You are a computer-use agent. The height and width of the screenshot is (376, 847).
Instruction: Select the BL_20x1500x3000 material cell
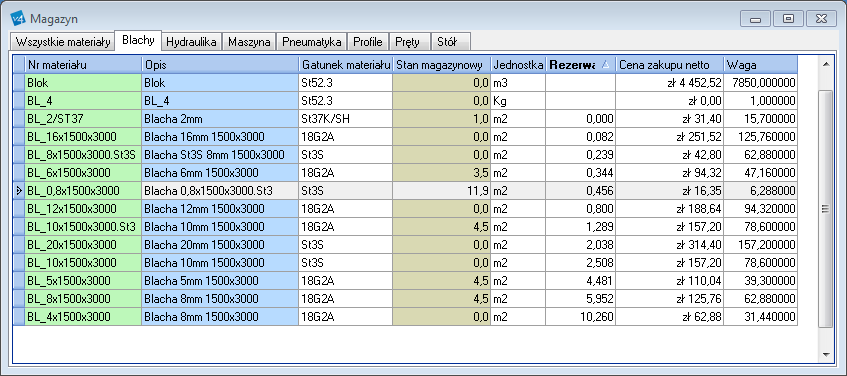83,245
